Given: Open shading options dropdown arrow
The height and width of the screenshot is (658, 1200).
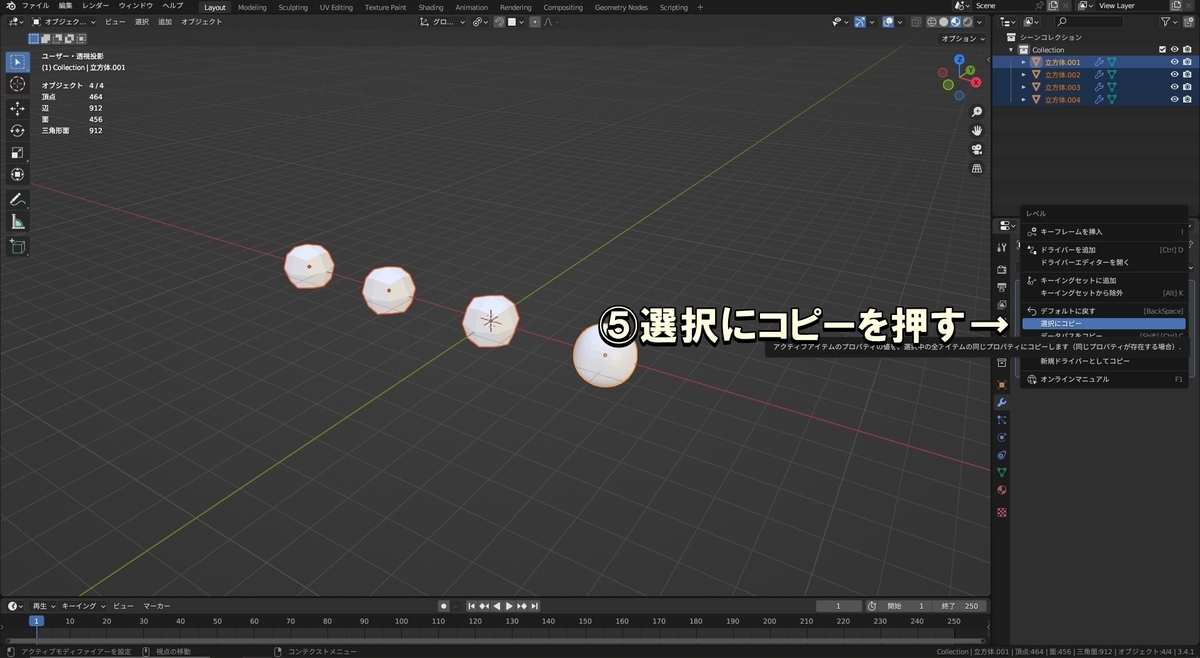Looking at the screenshot, I should 980,21.
